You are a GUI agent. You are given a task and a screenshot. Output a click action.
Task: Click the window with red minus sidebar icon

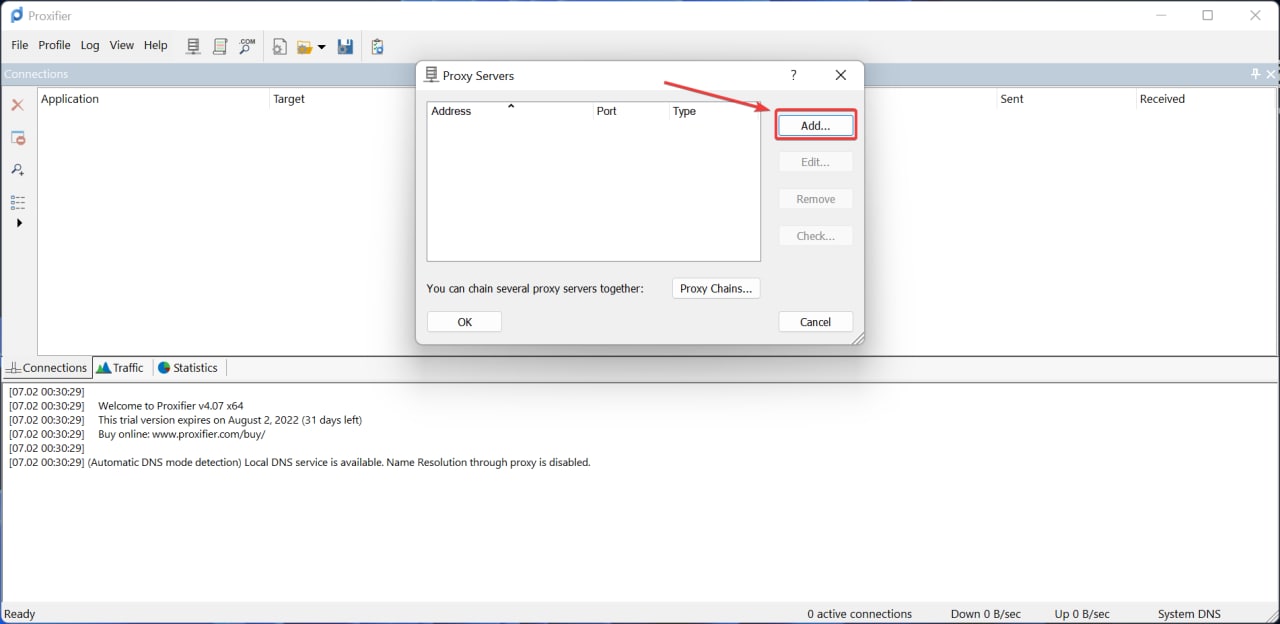[18, 138]
